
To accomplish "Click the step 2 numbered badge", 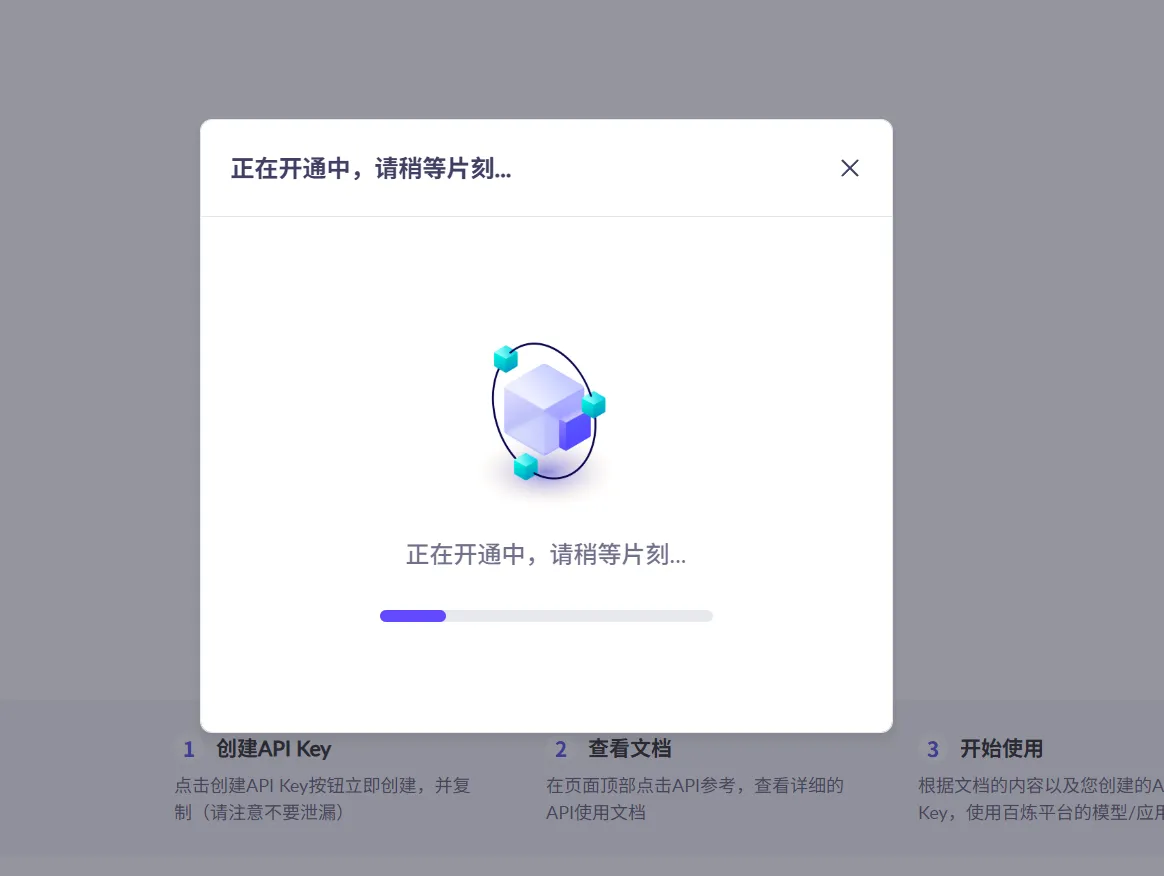I will pos(561,748).
